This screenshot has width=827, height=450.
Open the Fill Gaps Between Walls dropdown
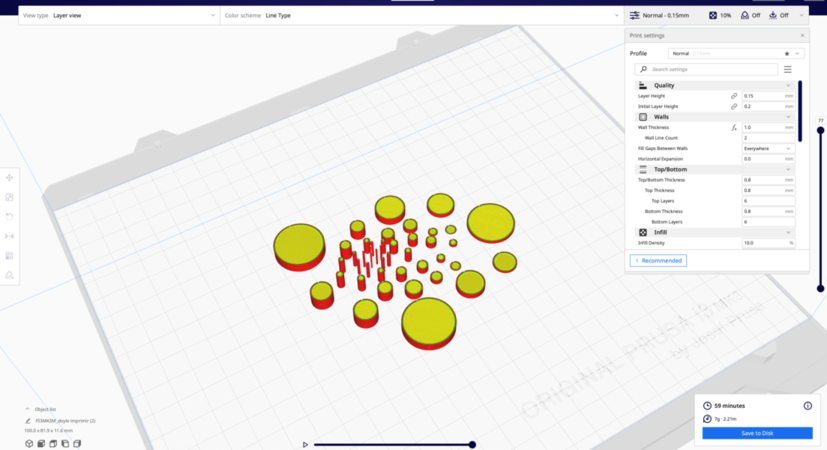click(768, 149)
